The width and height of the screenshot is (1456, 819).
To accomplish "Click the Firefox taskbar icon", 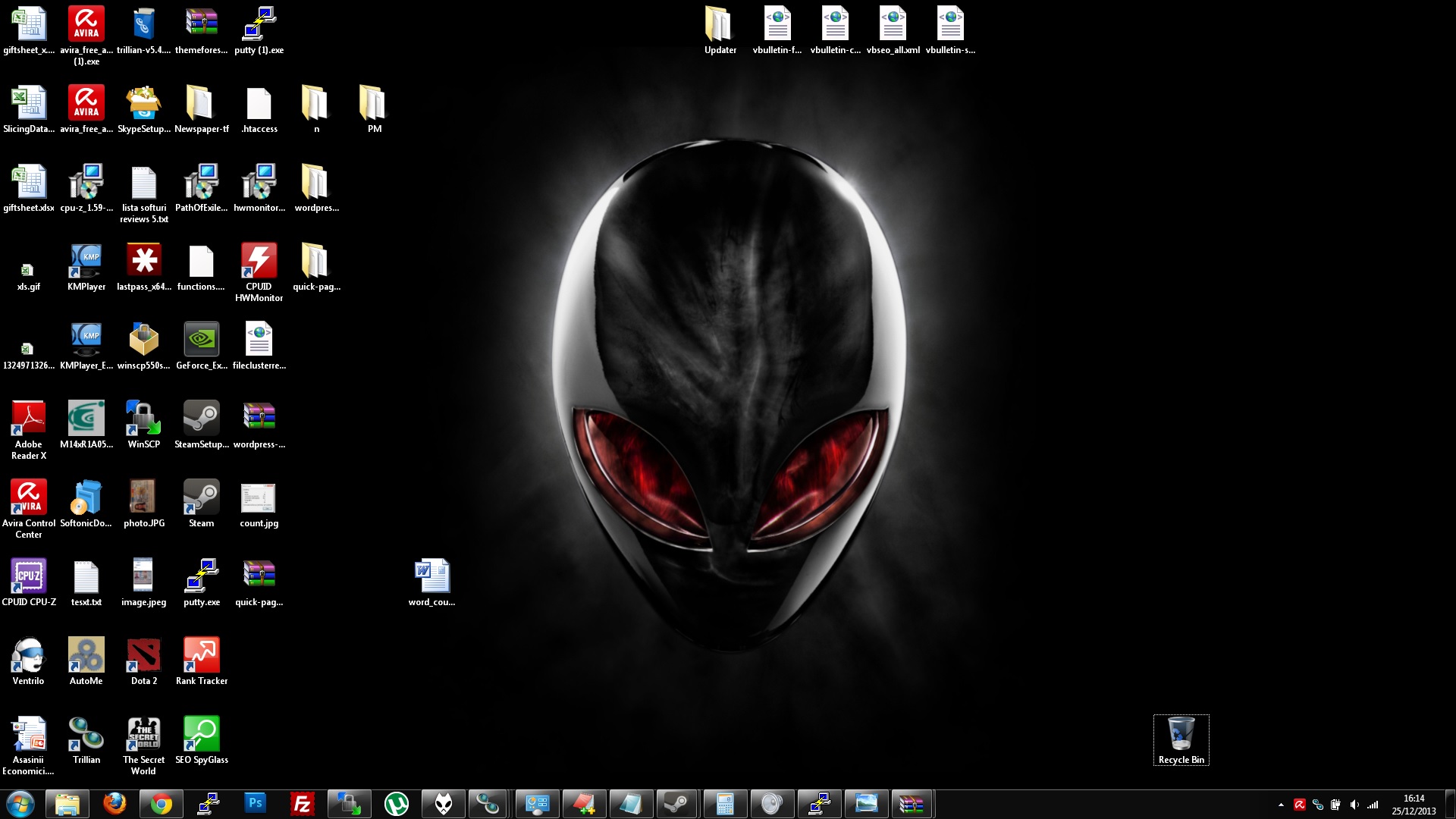I will pos(113,803).
